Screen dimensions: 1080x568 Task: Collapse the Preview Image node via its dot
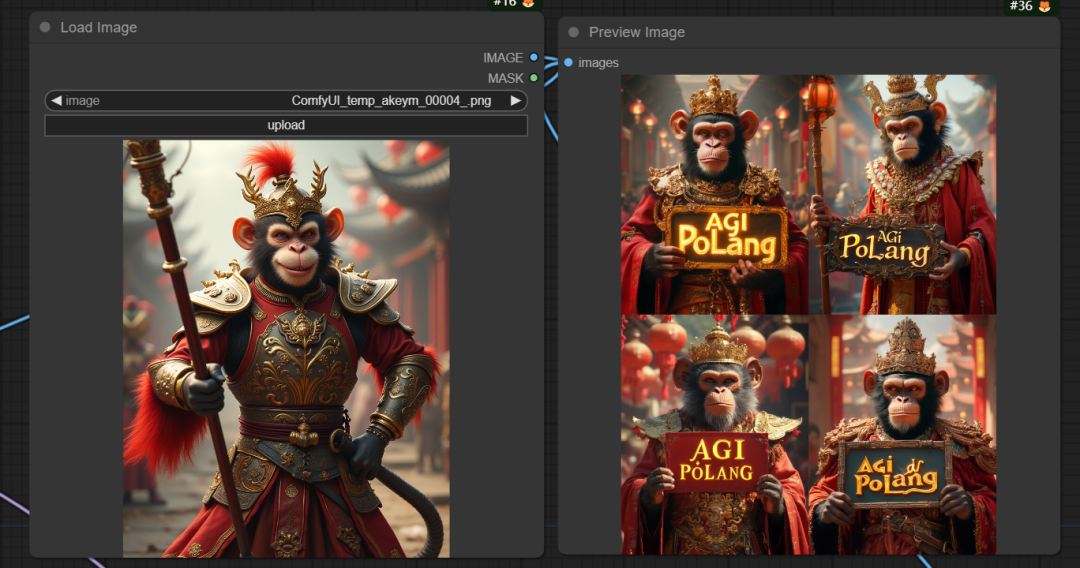click(x=573, y=32)
